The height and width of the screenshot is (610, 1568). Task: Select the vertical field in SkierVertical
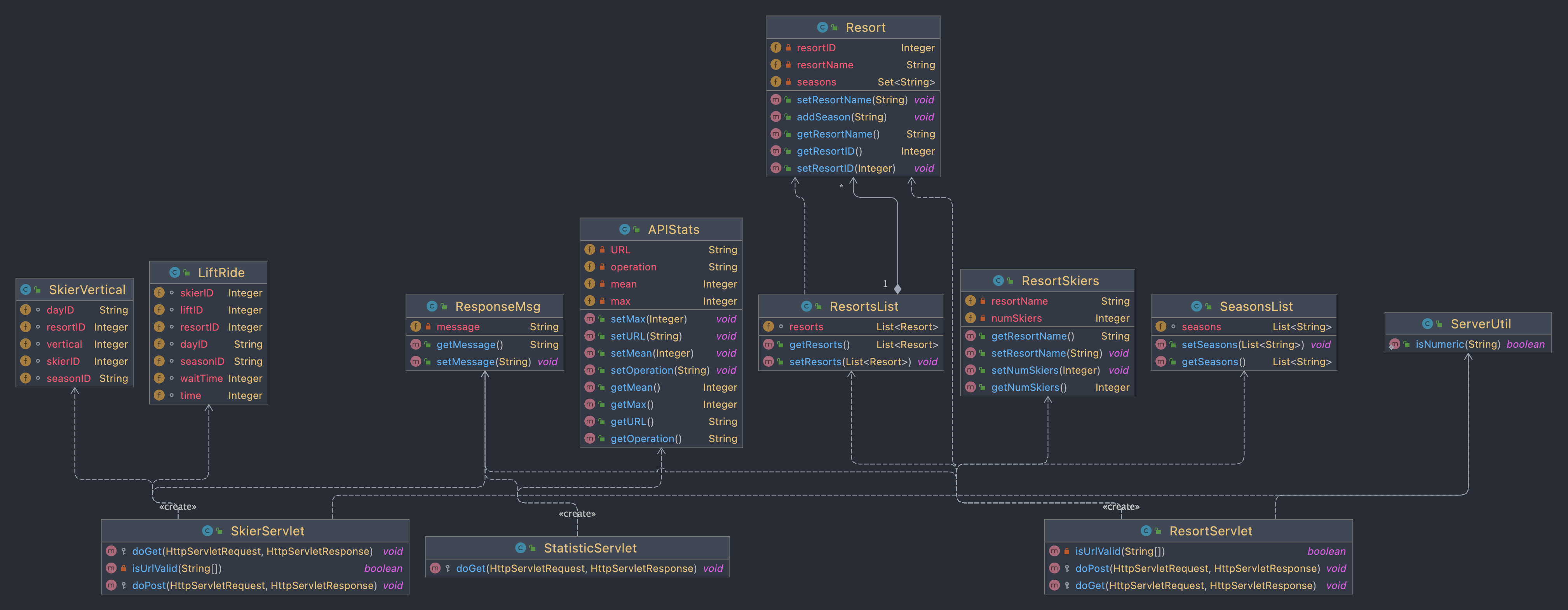64,344
